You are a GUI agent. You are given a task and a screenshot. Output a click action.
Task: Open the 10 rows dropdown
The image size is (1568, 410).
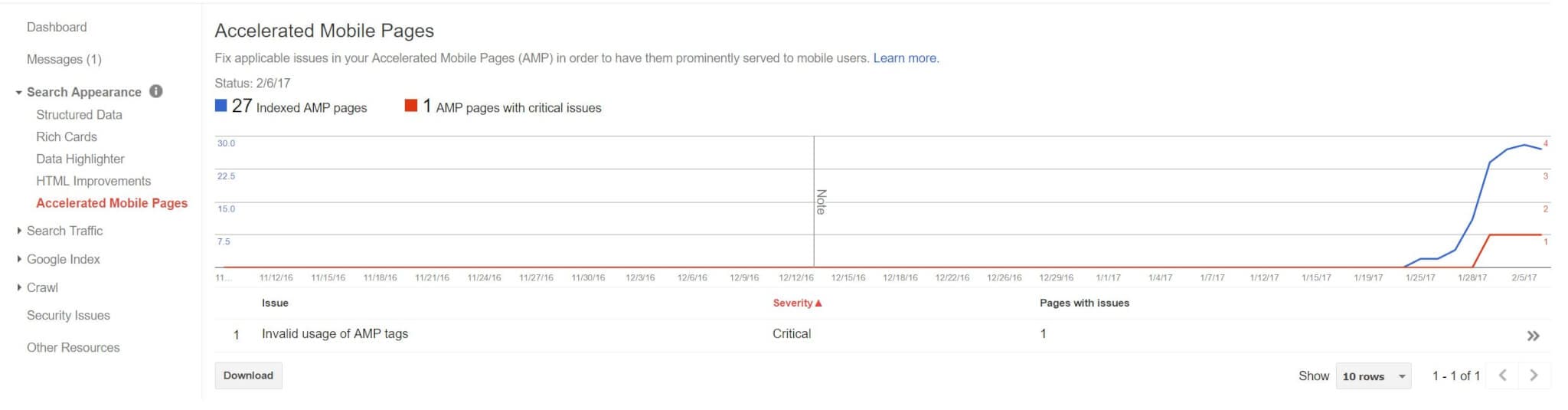[1374, 376]
